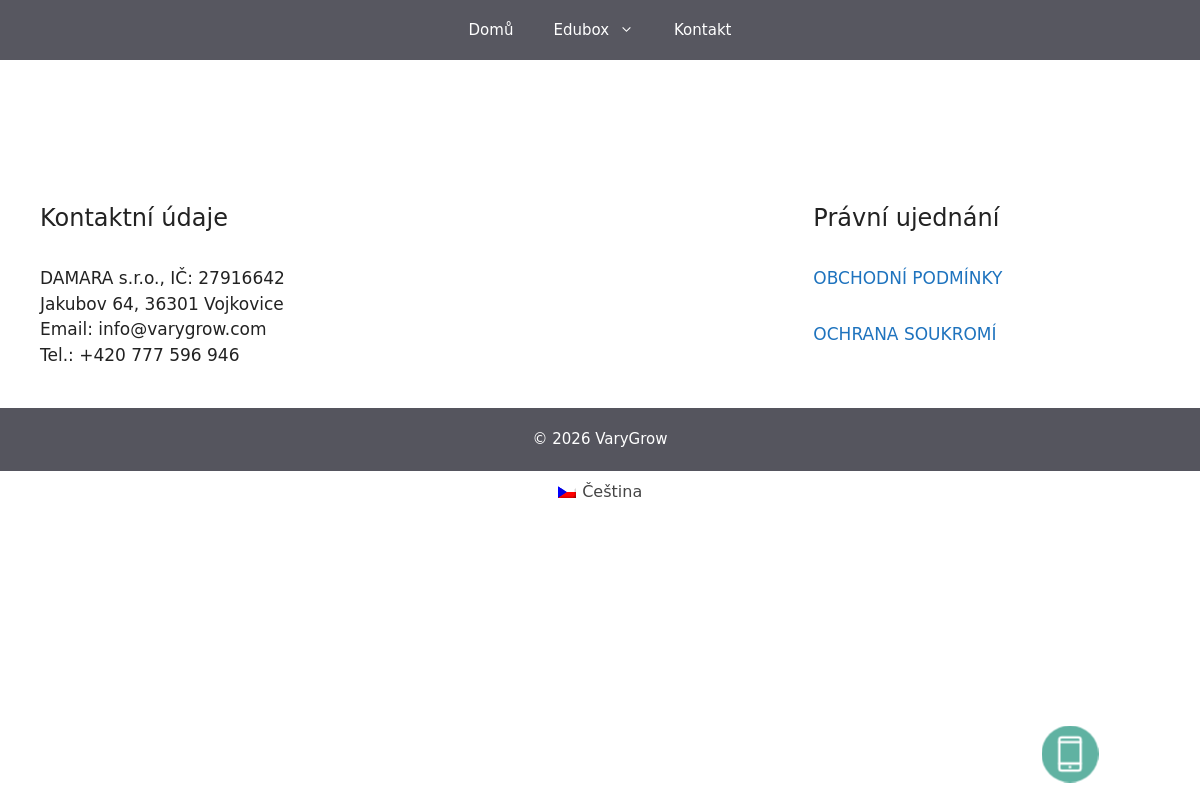Expand the Edubox submenu arrow
Viewport: 1200px width, 800px height.
(x=626, y=30)
